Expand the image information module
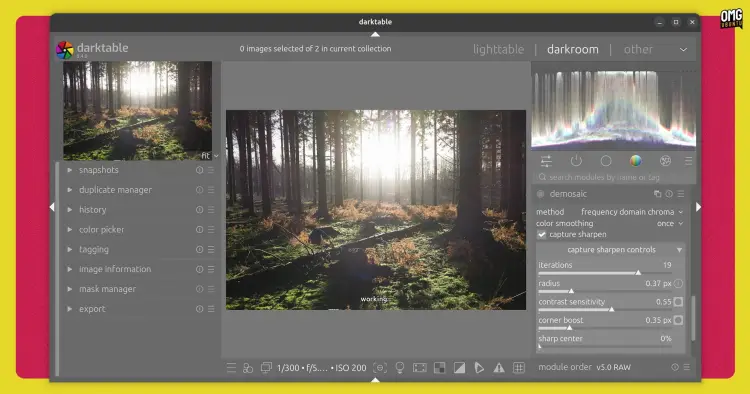 [70, 269]
